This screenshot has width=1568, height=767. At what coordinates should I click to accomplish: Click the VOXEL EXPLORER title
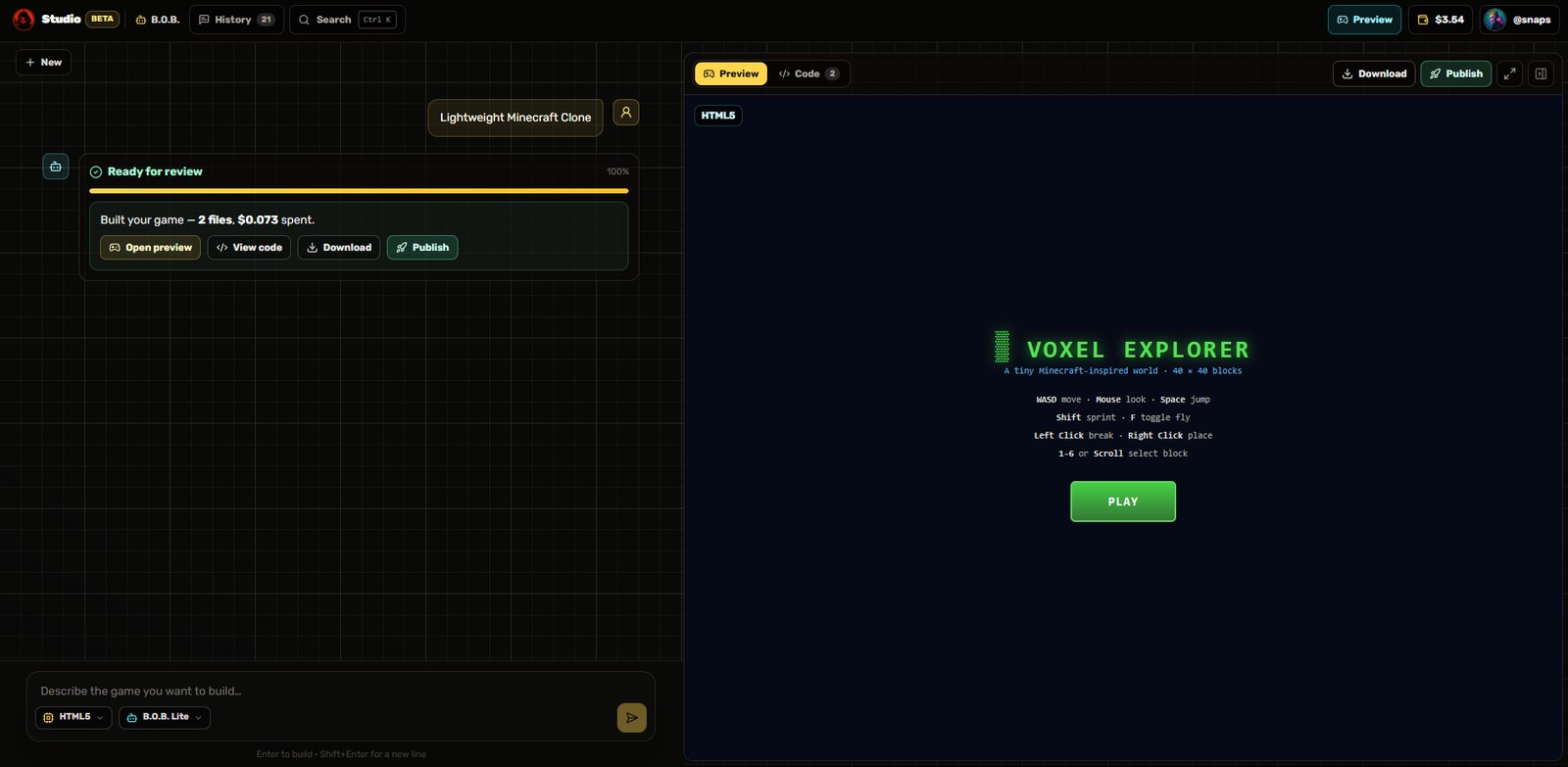tap(1138, 350)
